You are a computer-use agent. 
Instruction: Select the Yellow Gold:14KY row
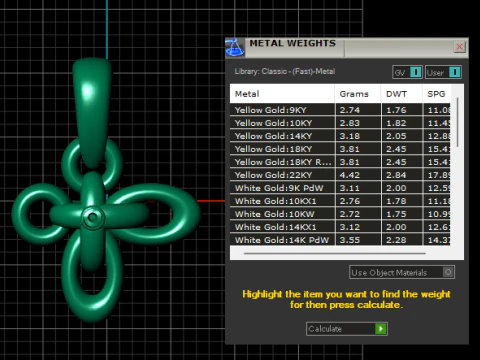340,136
